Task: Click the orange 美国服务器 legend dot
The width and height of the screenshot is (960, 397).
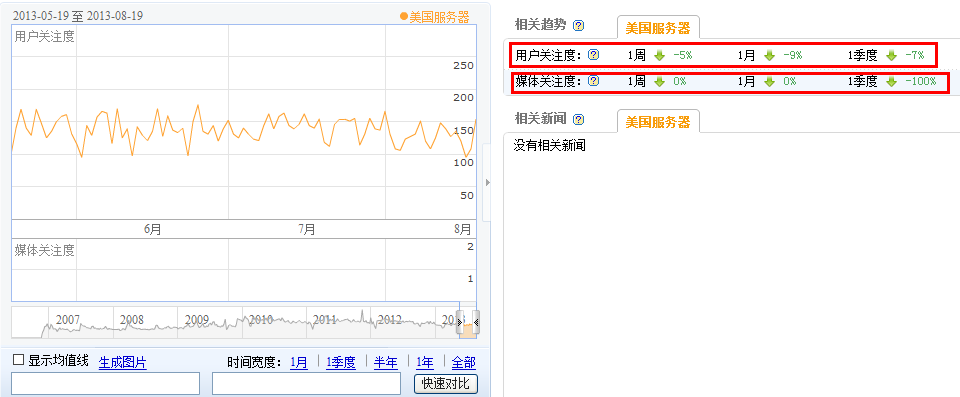Action: 403,17
